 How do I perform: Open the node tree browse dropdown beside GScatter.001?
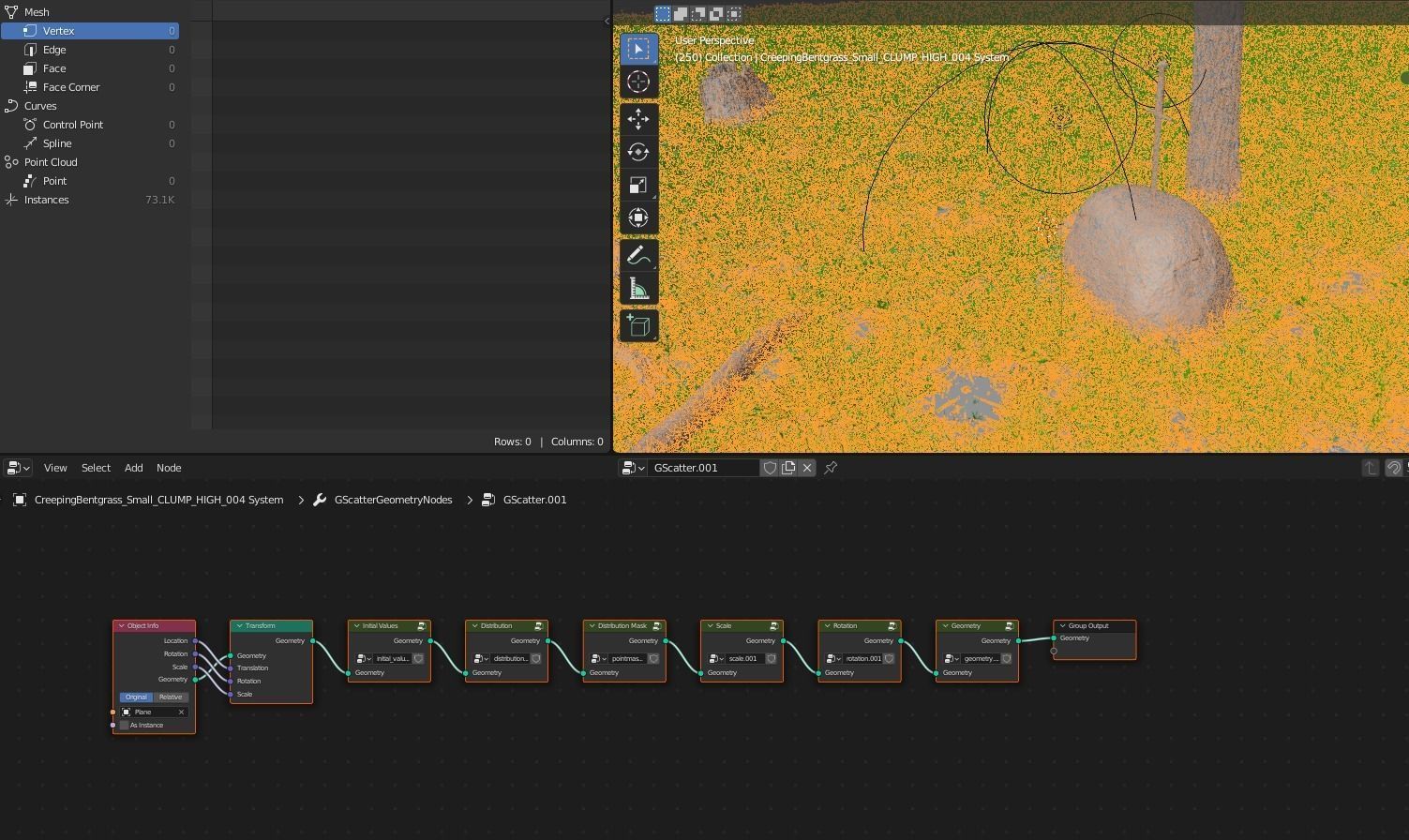click(x=634, y=468)
